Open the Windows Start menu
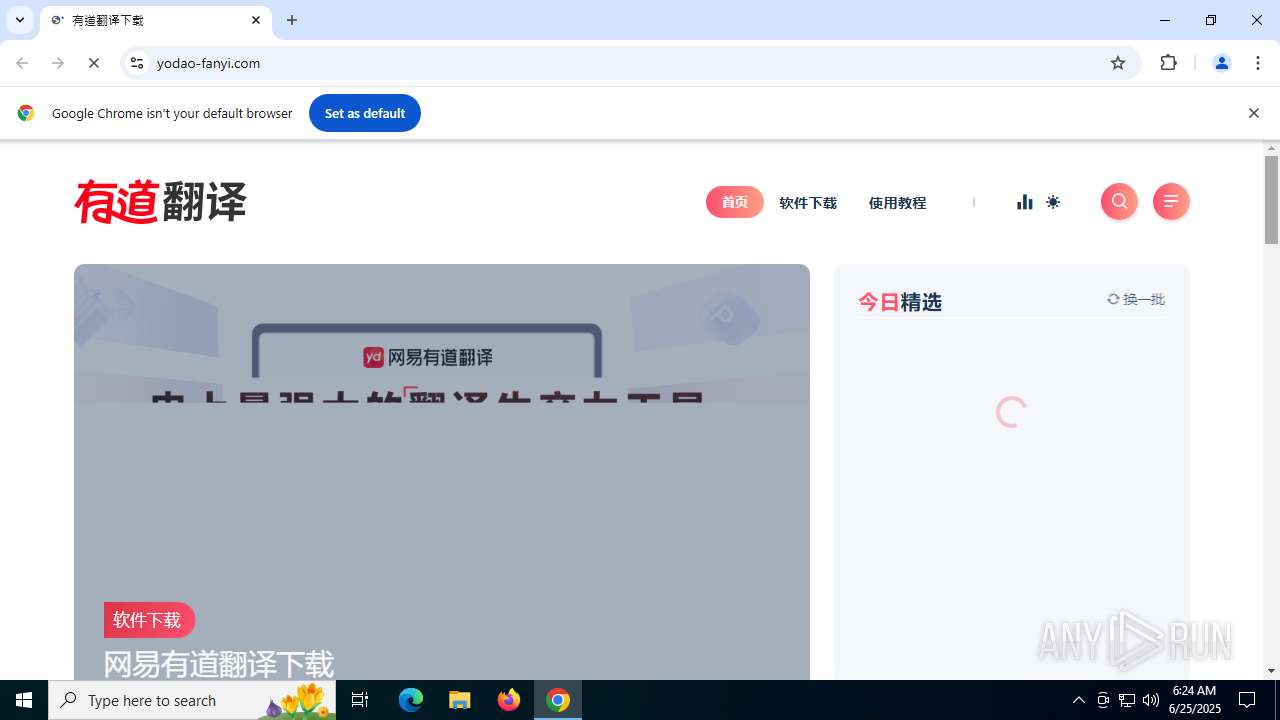Image resolution: width=1280 pixels, height=720 pixels. tap(24, 700)
